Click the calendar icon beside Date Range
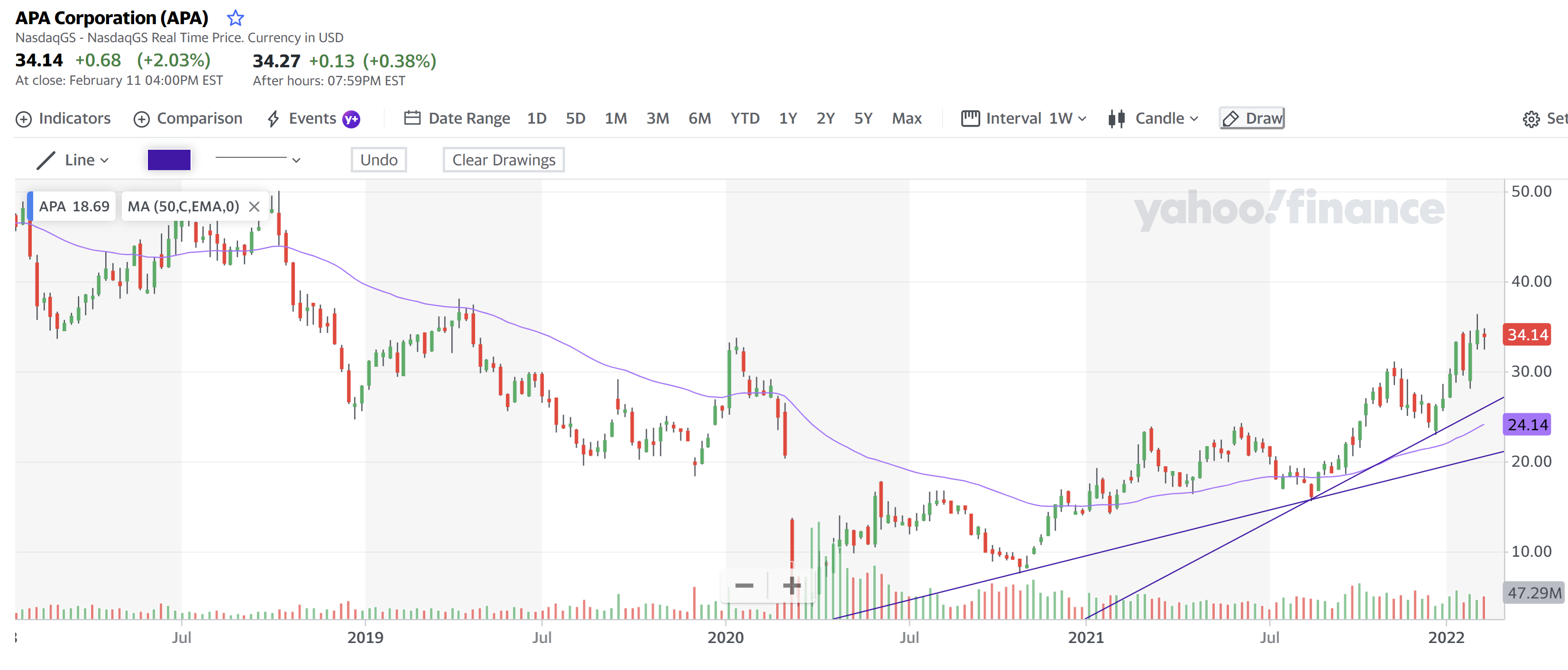1568x670 pixels. click(x=412, y=118)
